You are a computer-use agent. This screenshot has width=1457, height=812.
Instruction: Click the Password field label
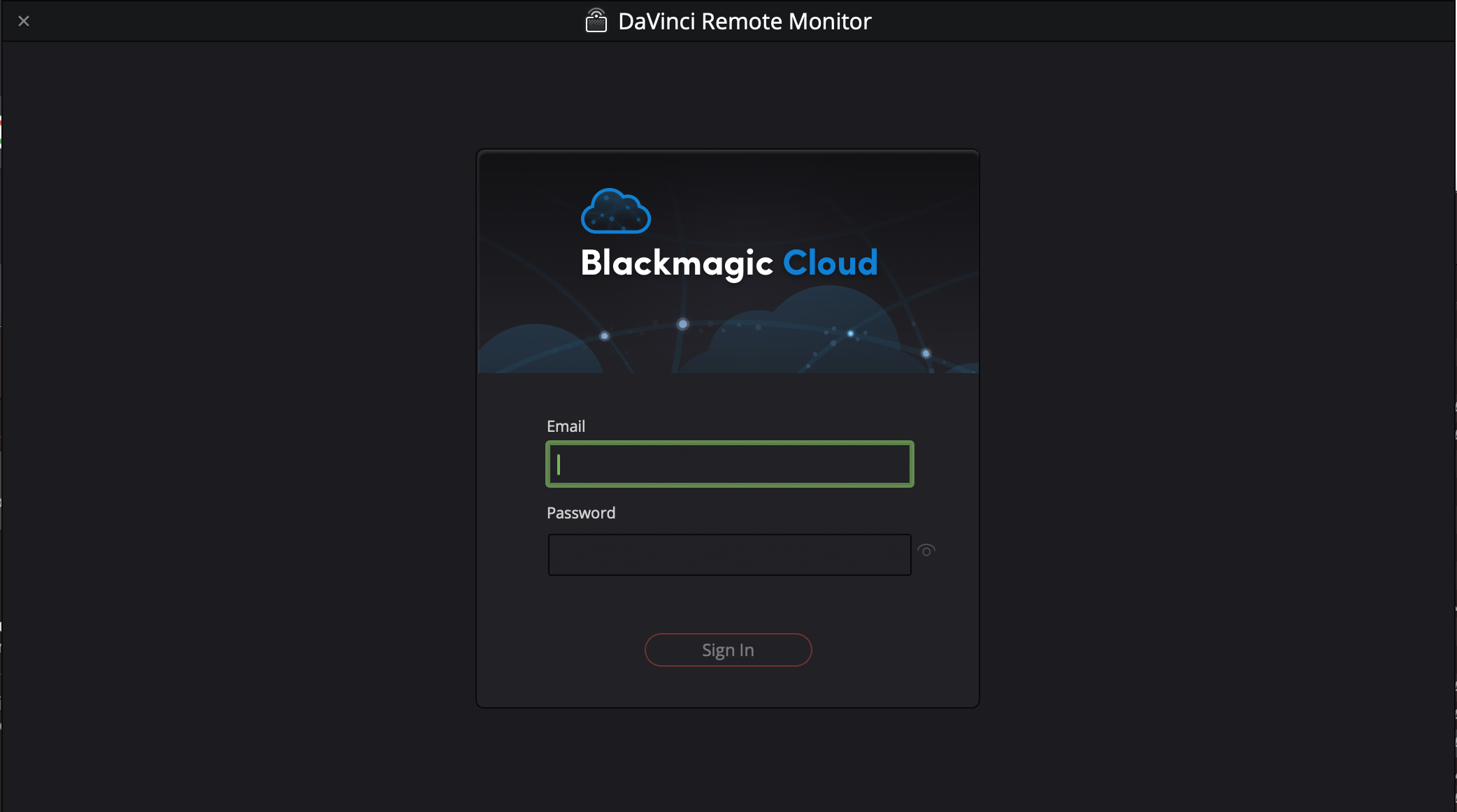[580, 513]
